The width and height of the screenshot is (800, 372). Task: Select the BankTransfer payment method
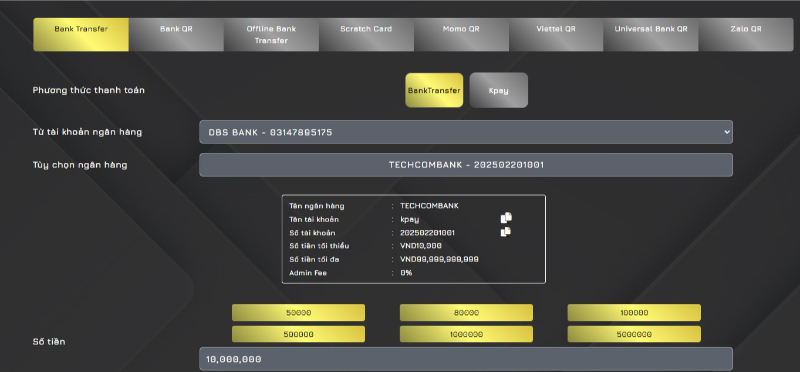click(x=434, y=90)
